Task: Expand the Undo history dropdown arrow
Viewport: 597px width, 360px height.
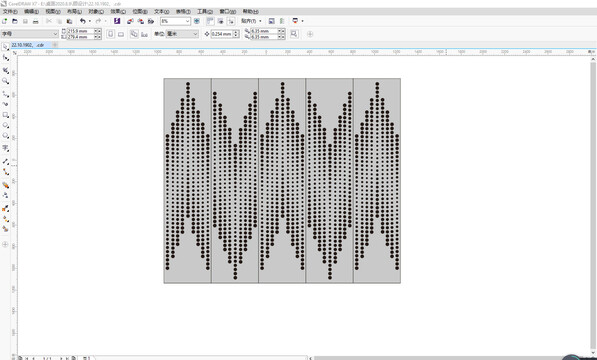Action: pos(89,21)
